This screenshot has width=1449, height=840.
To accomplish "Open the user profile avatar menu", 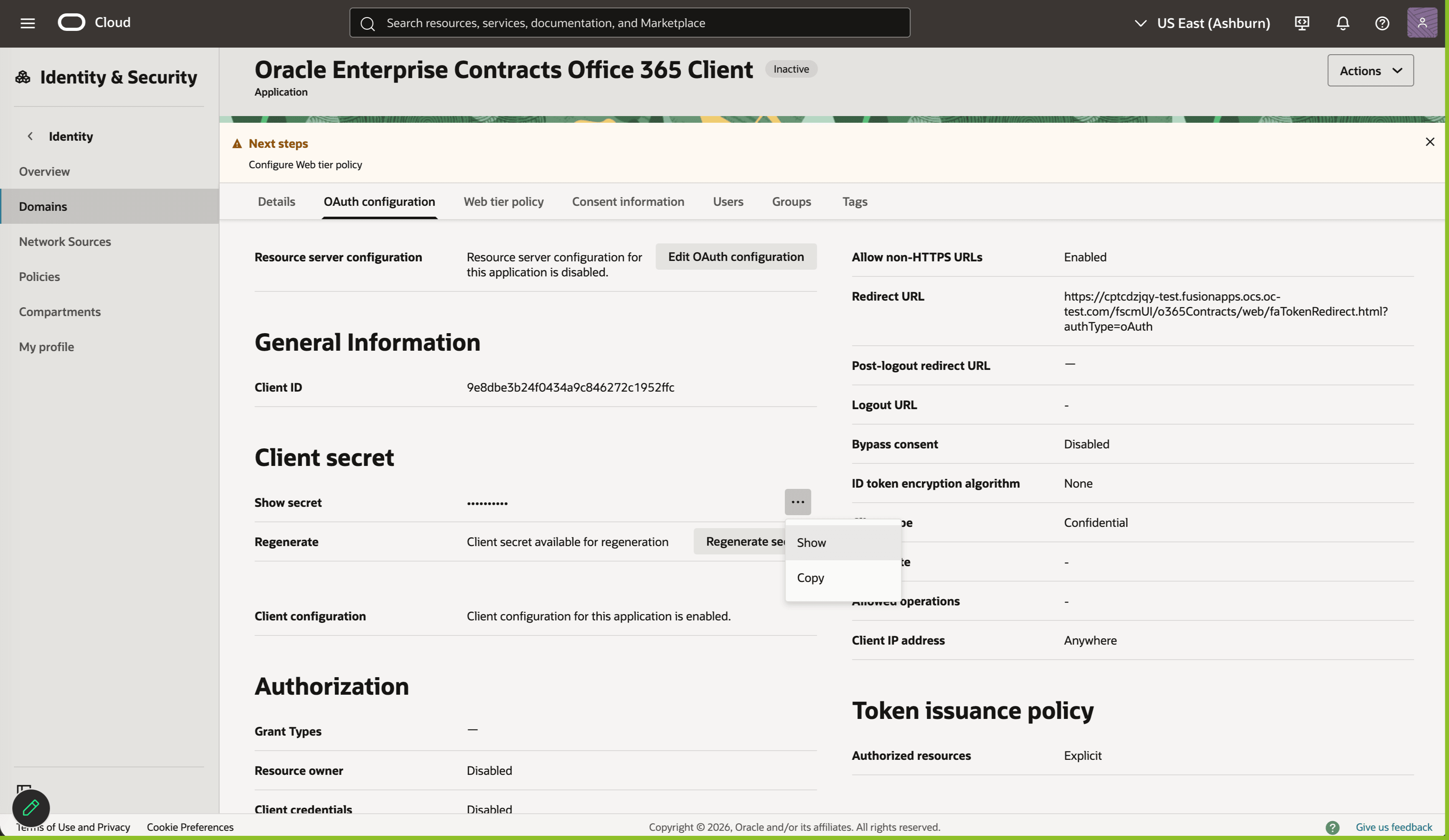I will (x=1422, y=23).
